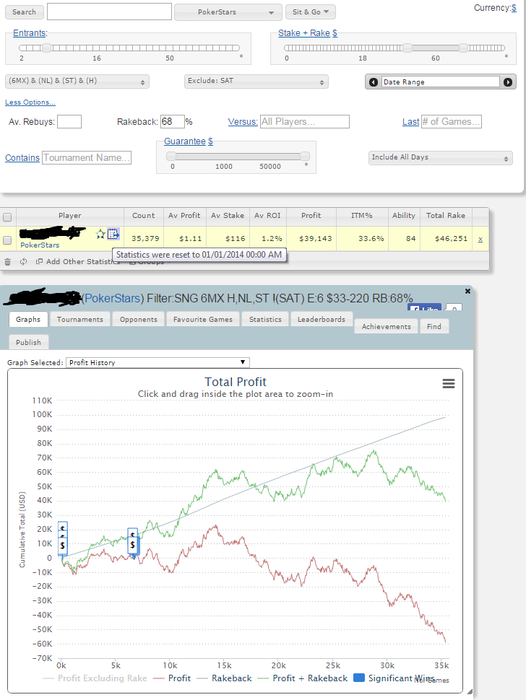Image resolution: width=526 pixels, height=700 pixels.
Task: Click the Last link
Action: [x=410, y=122]
